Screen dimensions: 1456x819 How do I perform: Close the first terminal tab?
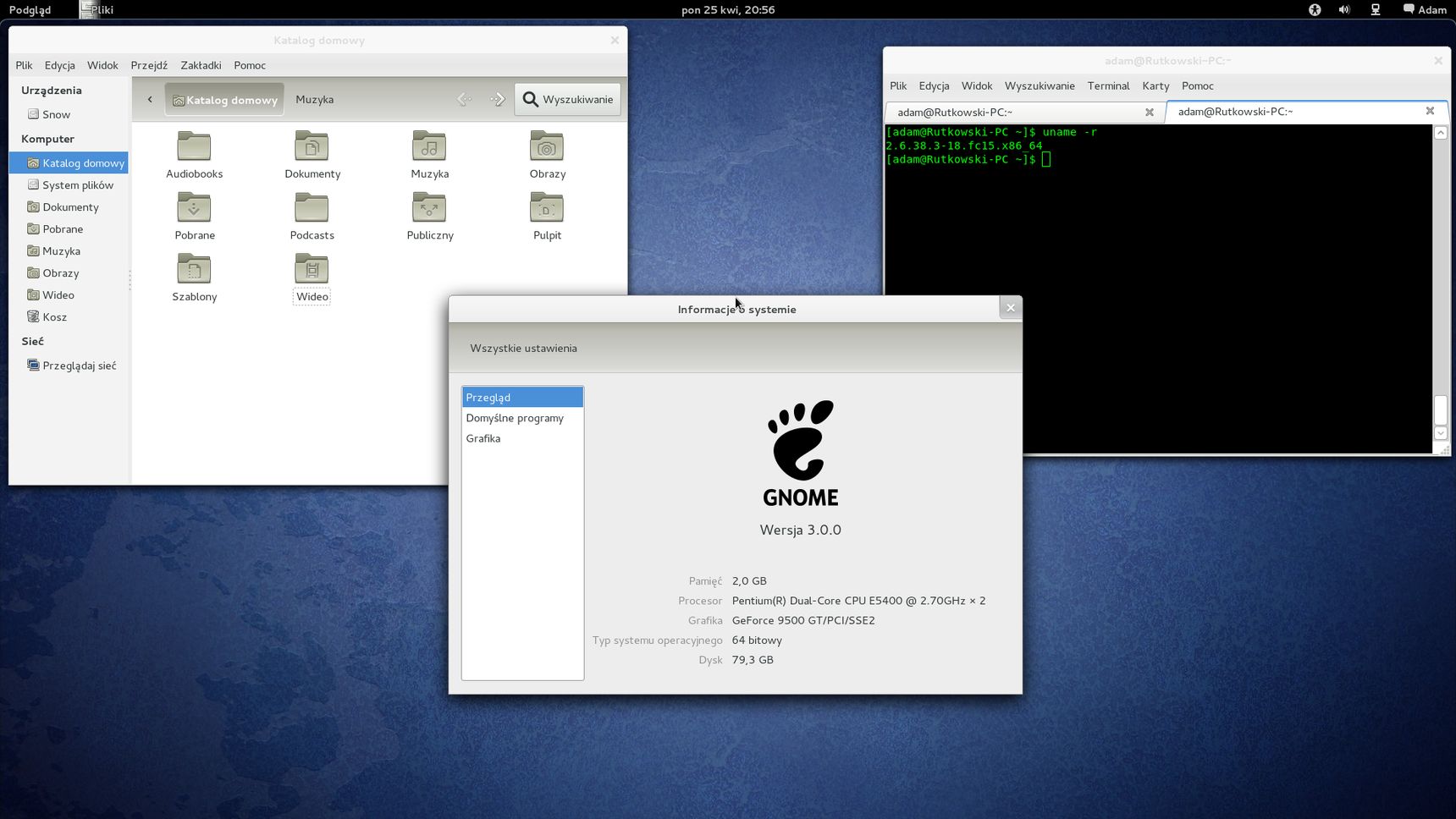pos(1150,112)
